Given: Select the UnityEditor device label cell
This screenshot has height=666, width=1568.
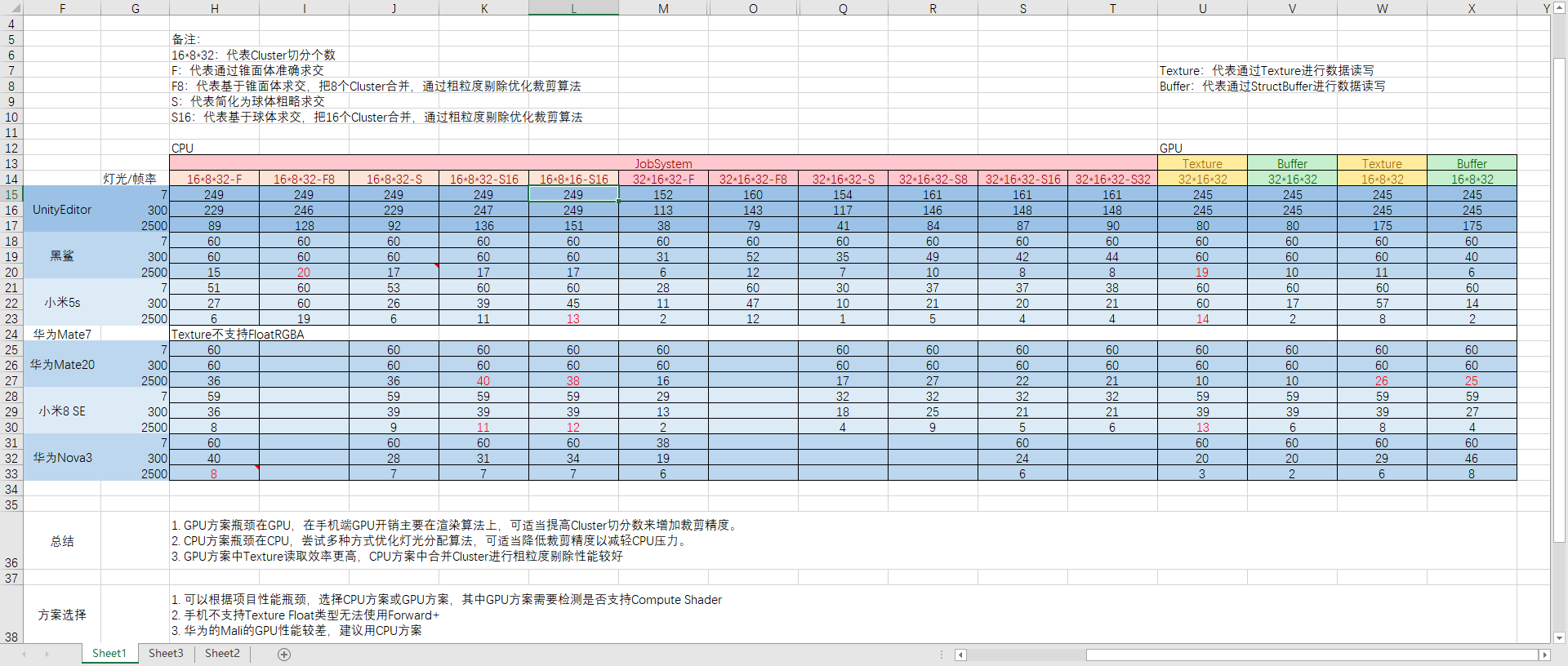Looking at the screenshot, I should pyautogui.click(x=62, y=210).
